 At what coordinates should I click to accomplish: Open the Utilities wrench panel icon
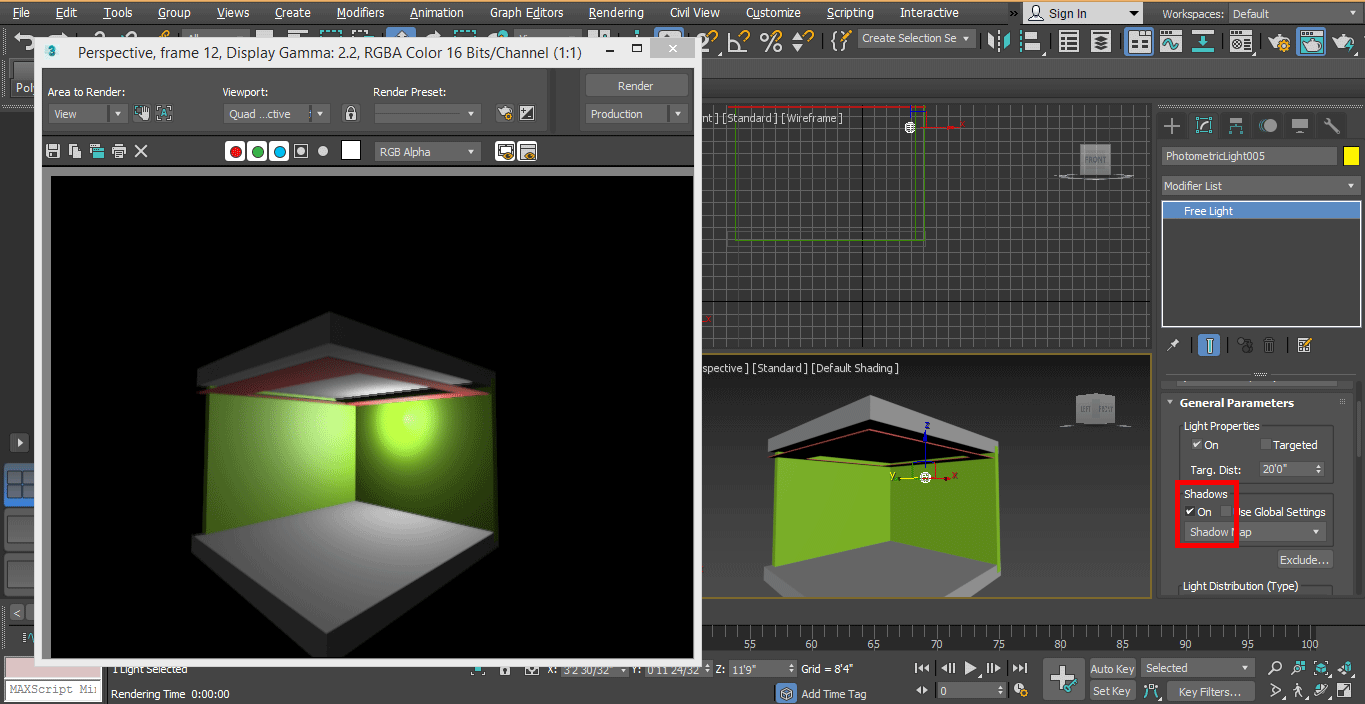click(x=1331, y=126)
